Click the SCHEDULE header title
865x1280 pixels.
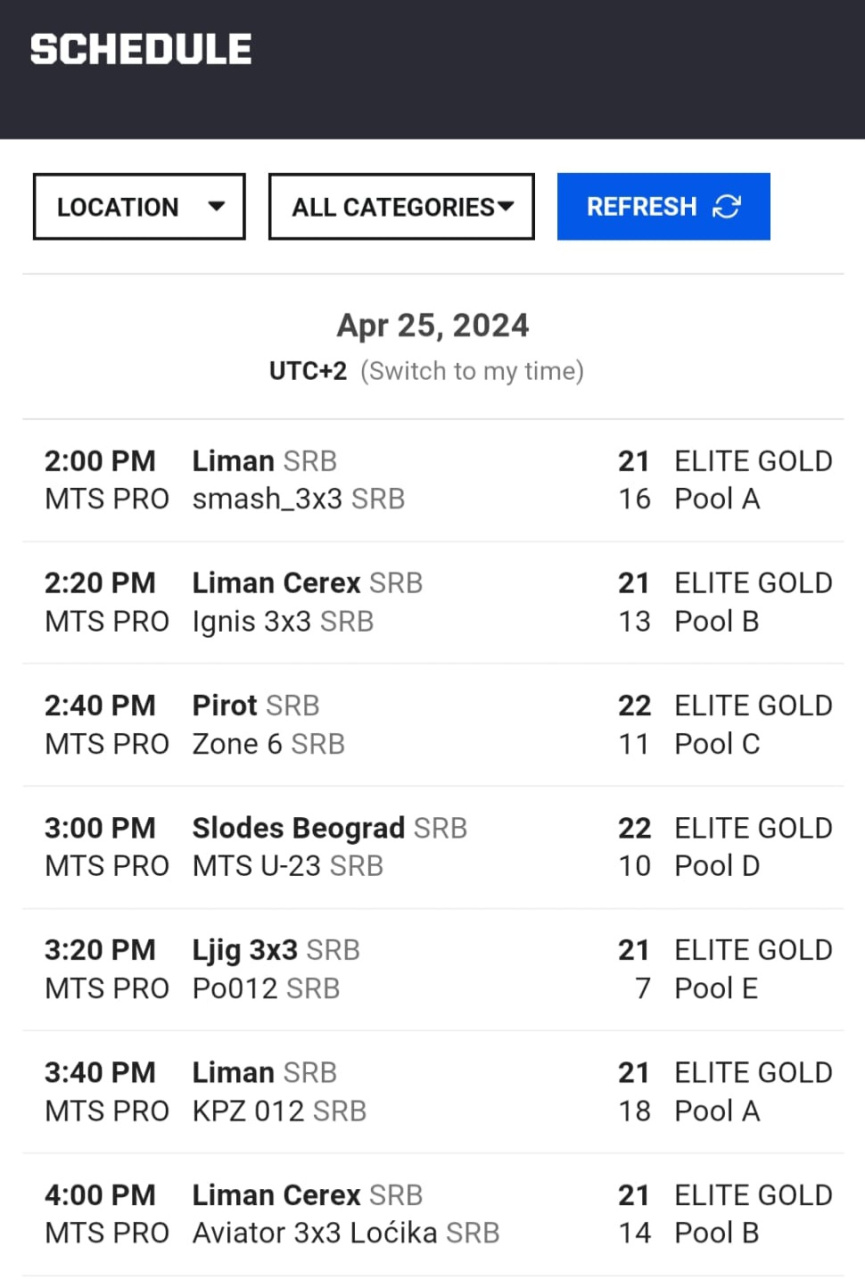click(141, 49)
